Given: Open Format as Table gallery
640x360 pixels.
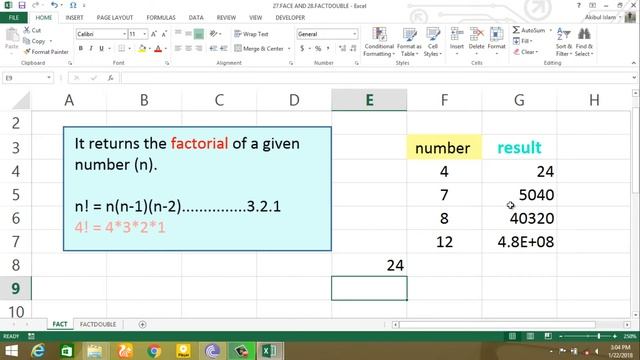Looking at the screenshot, I should coord(409,42).
